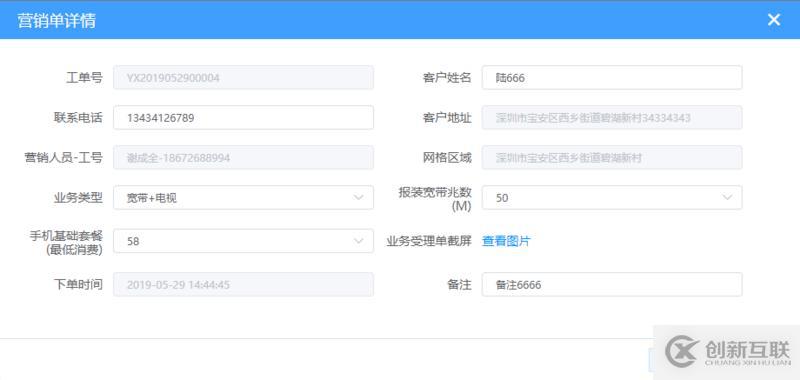The height and width of the screenshot is (380, 800).
Task: Click the 业务类型 chevron arrow
Action: (359, 198)
